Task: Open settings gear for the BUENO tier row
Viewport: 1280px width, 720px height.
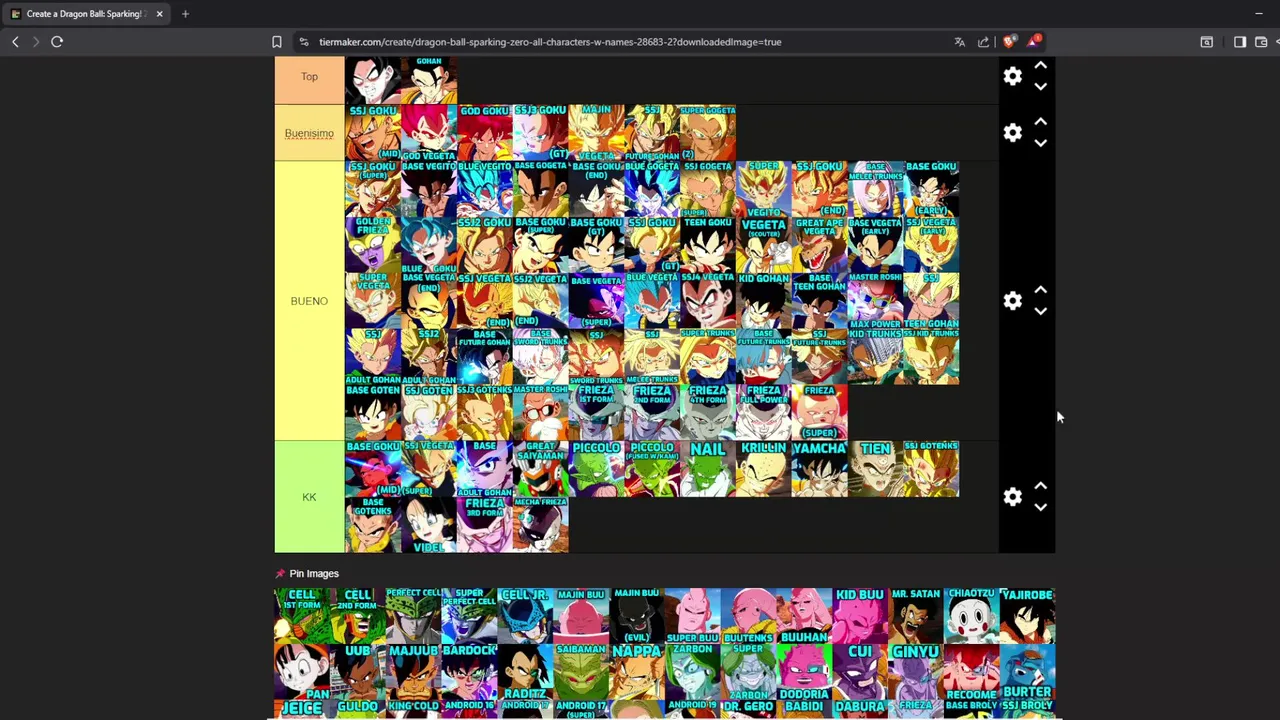Action: 1013,301
